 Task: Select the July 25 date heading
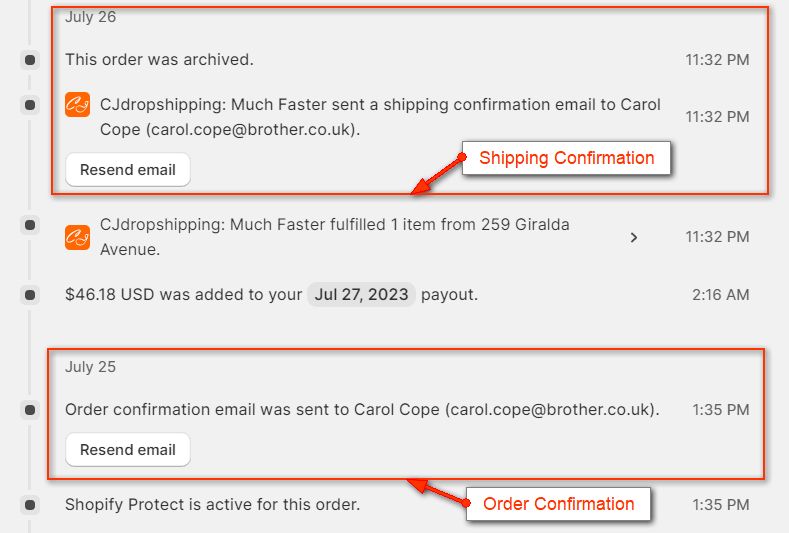[91, 367]
